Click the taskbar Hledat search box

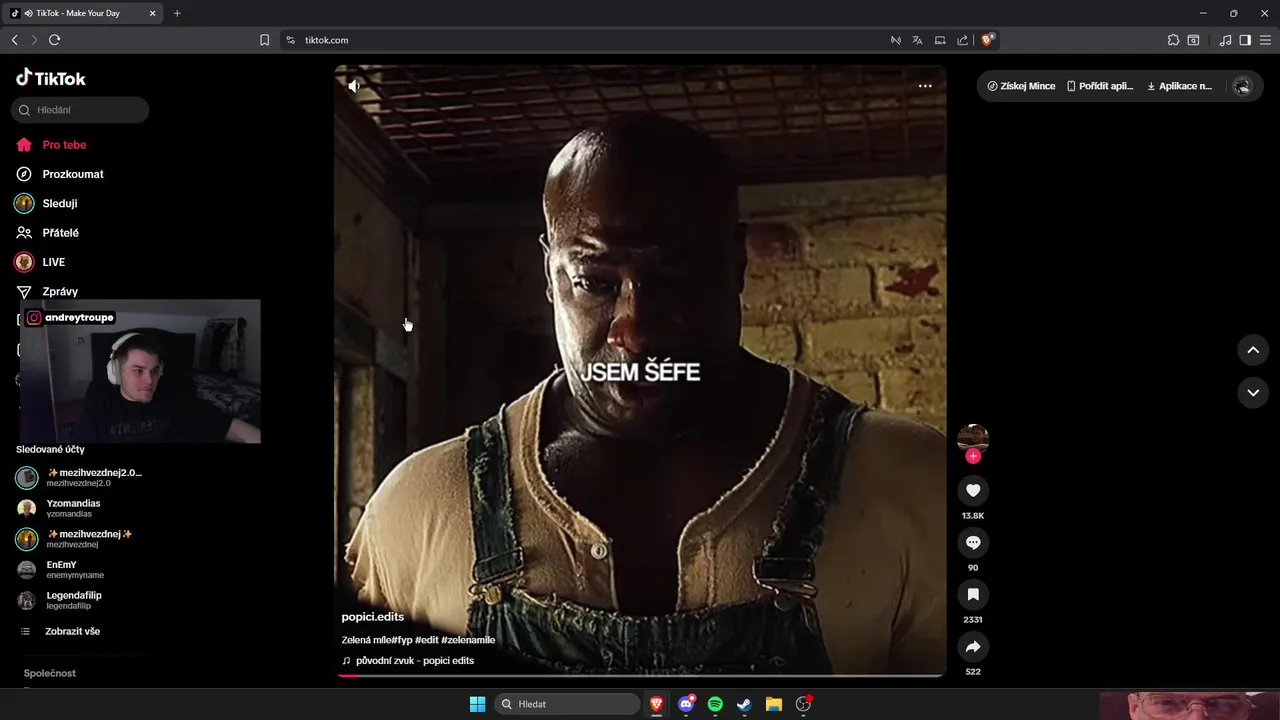click(567, 704)
